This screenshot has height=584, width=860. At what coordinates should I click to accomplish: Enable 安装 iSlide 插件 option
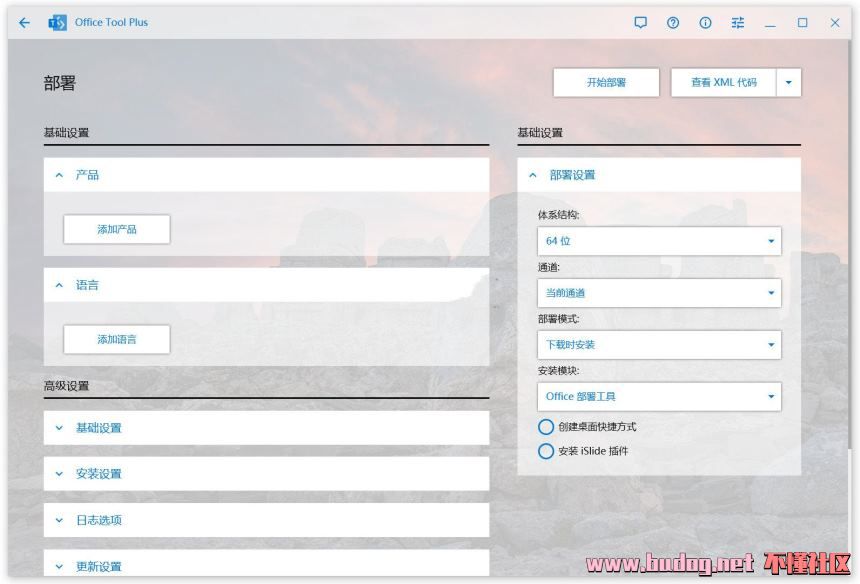pyautogui.click(x=546, y=451)
